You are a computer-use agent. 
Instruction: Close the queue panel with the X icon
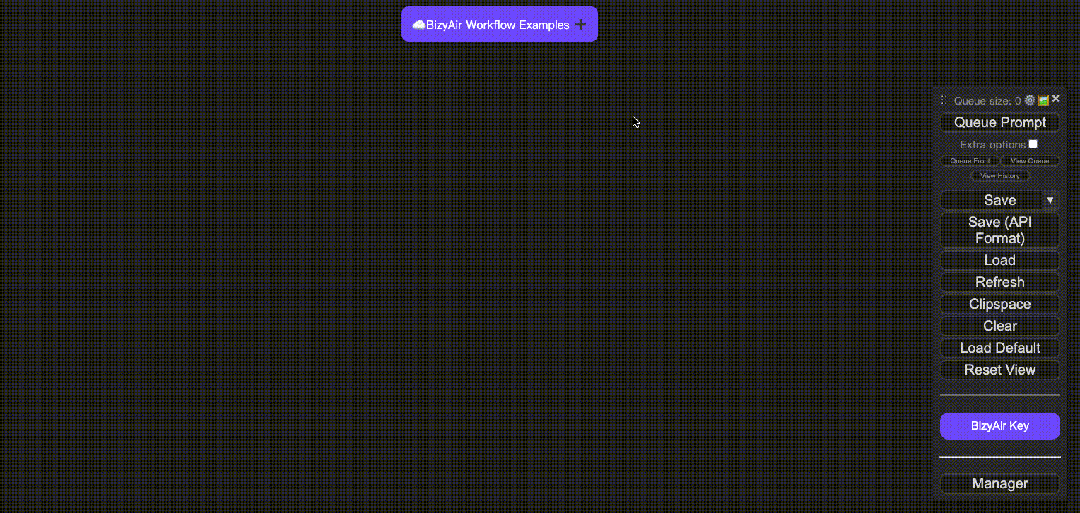(1055, 99)
